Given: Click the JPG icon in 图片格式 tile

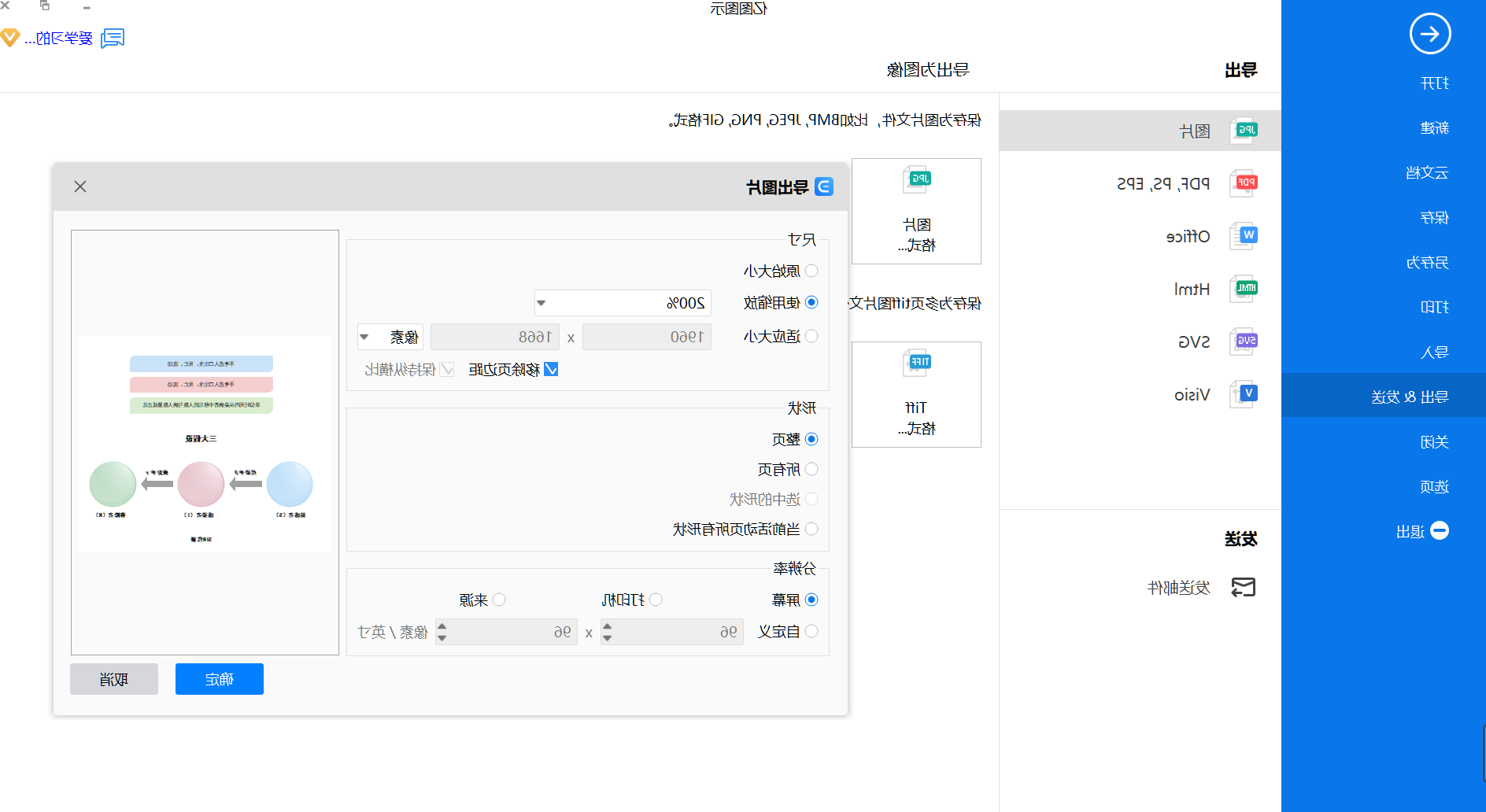Looking at the screenshot, I should 917,179.
